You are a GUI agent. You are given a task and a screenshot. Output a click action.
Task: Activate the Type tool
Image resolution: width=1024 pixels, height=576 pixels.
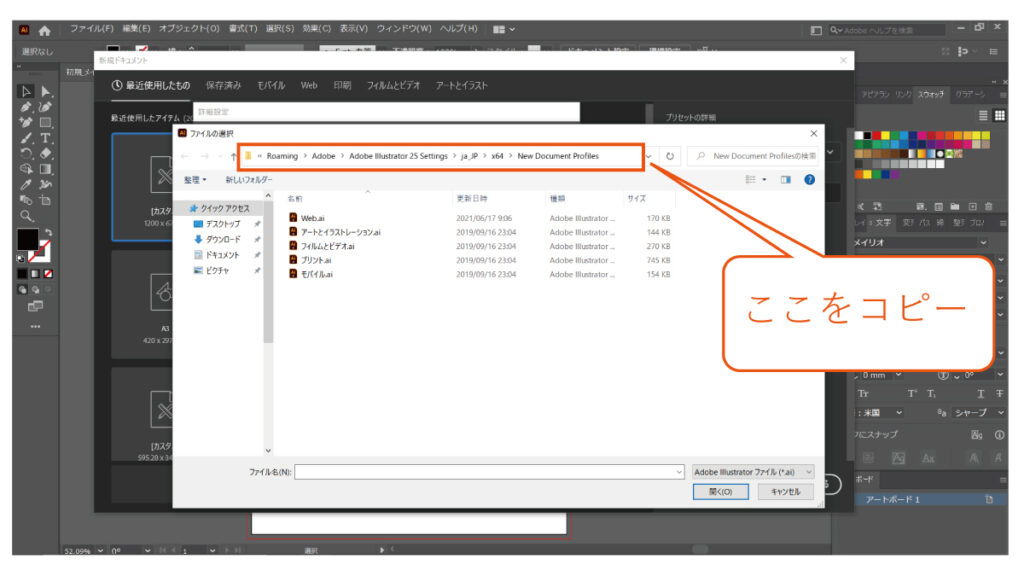pos(45,138)
